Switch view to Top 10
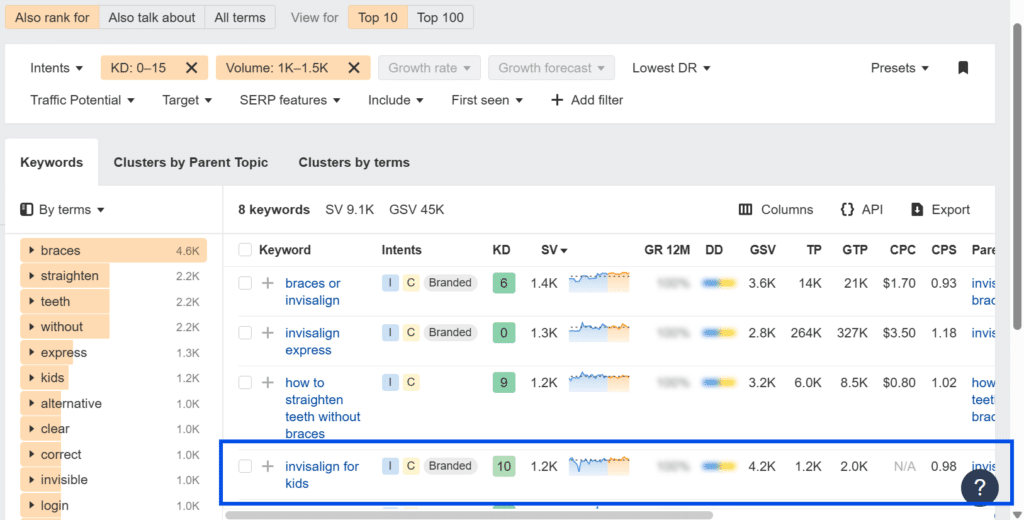This screenshot has width=1024, height=520. [377, 18]
